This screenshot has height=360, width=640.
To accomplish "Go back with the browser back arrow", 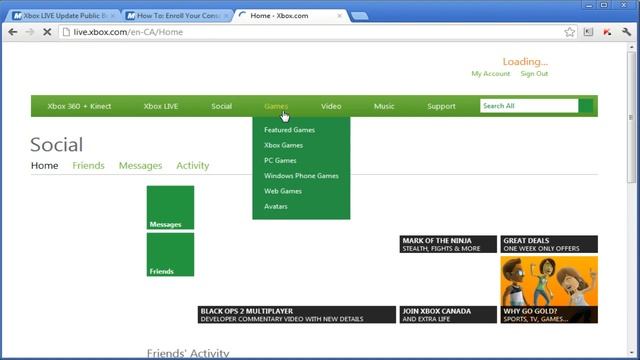I will pyautogui.click(x=13, y=32).
